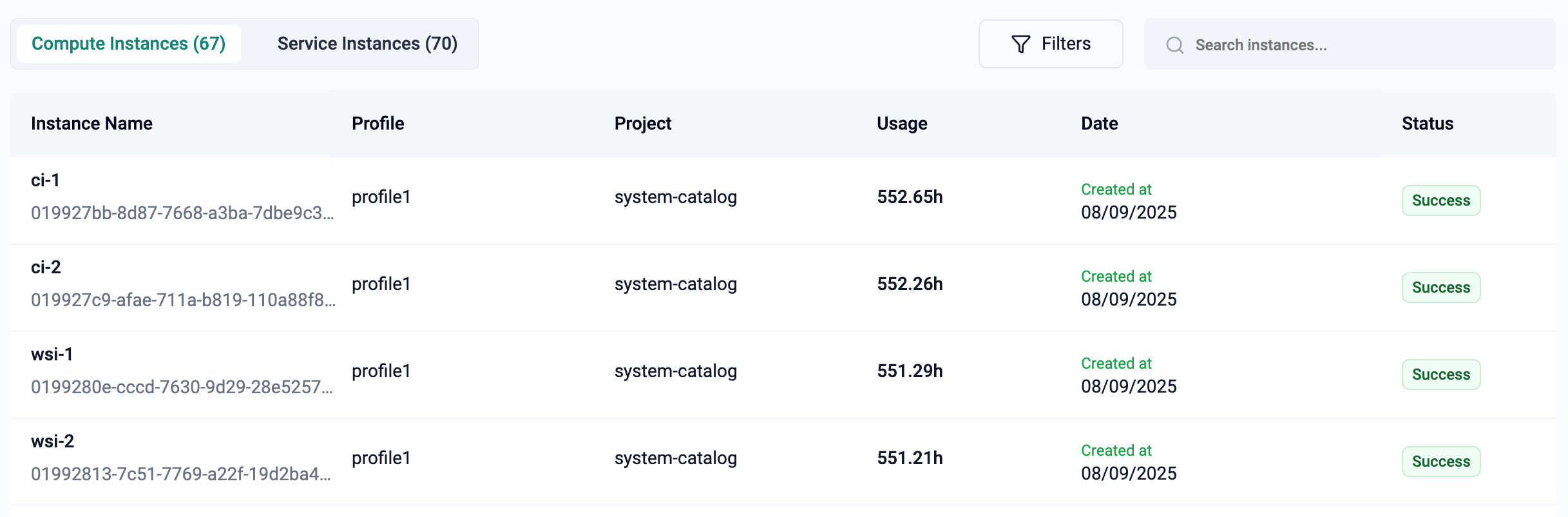The width and height of the screenshot is (1568, 517).
Task: Open the ci-2 instance row
Action: point(46,268)
